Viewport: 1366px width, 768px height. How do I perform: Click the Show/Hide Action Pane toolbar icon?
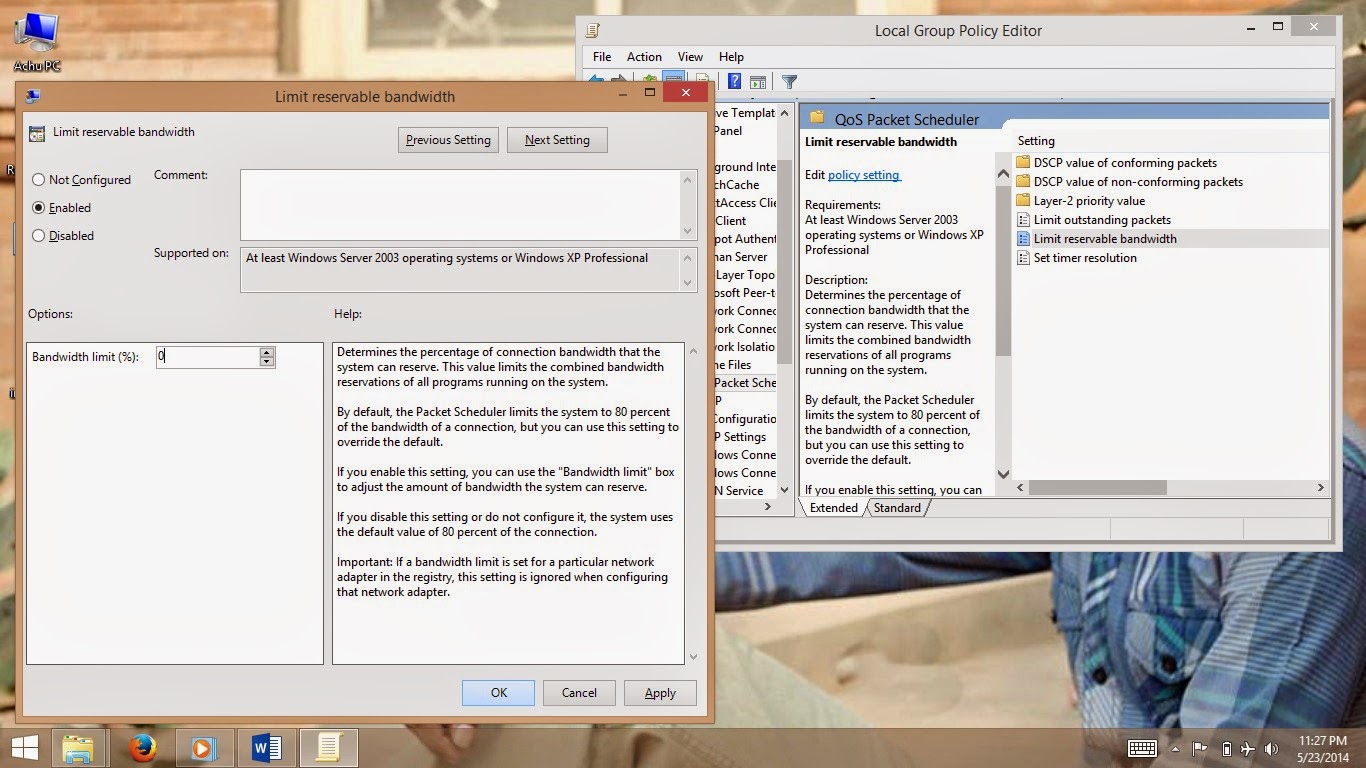point(758,82)
